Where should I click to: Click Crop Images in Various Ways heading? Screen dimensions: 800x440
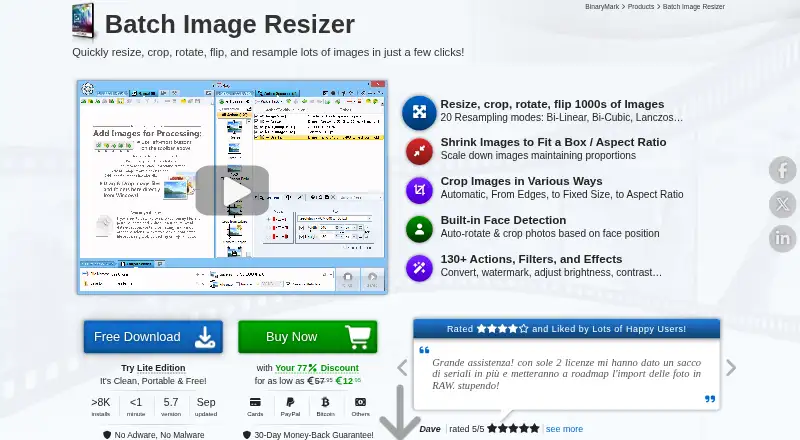[x=521, y=181]
